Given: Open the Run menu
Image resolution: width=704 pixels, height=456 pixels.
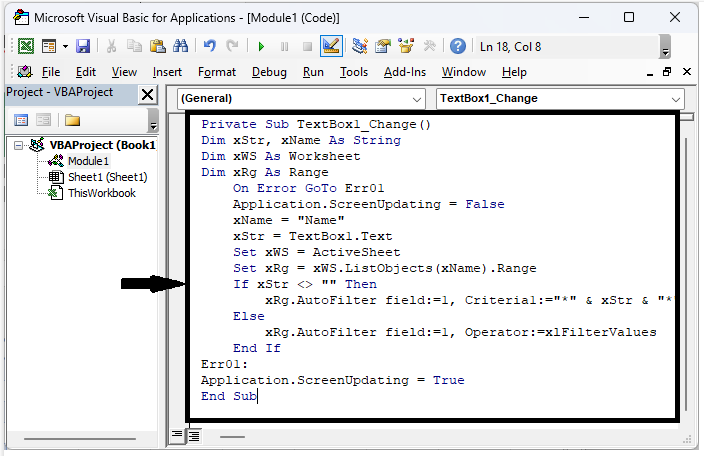Looking at the screenshot, I should pyautogui.click(x=313, y=72).
